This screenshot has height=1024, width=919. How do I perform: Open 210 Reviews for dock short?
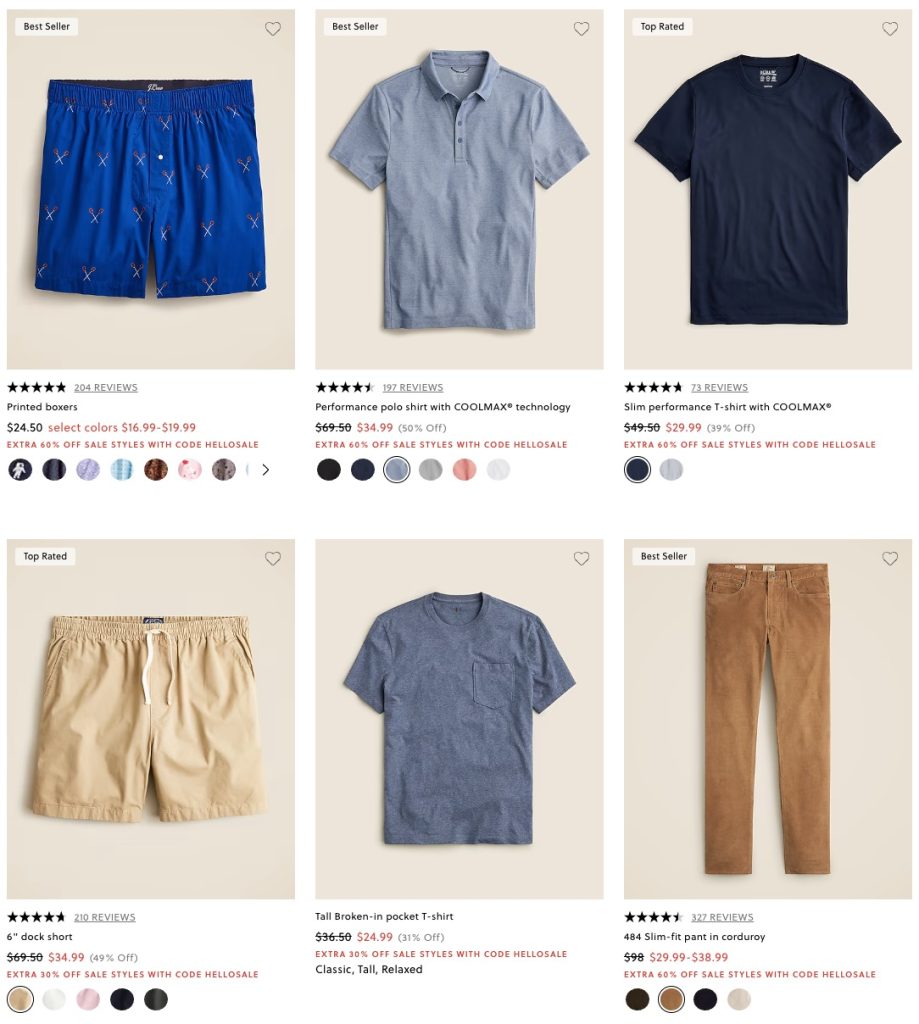pos(105,917)
